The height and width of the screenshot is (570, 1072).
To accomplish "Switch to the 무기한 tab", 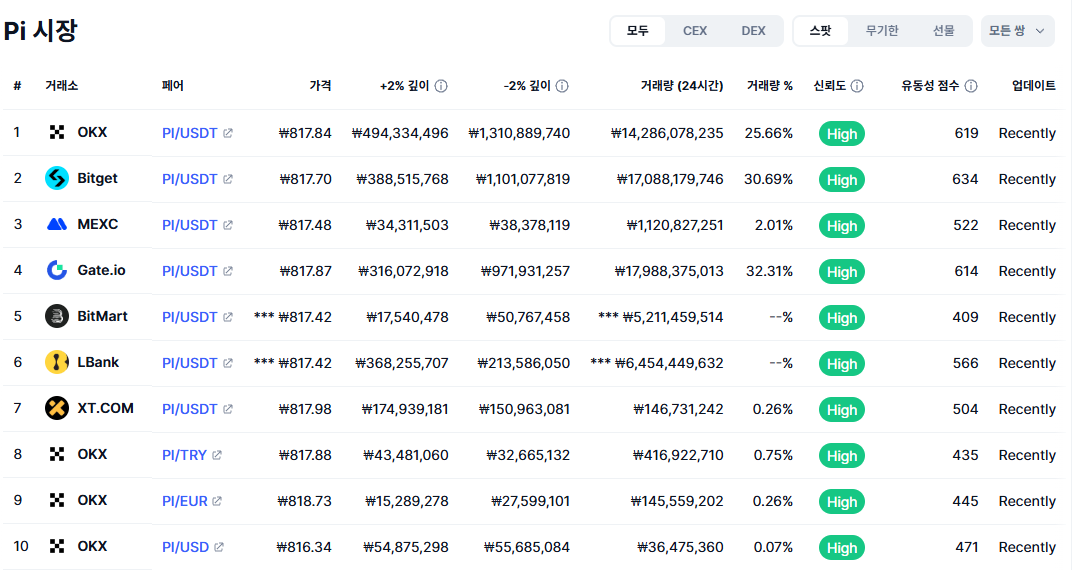I will click(x=882, y=31).
